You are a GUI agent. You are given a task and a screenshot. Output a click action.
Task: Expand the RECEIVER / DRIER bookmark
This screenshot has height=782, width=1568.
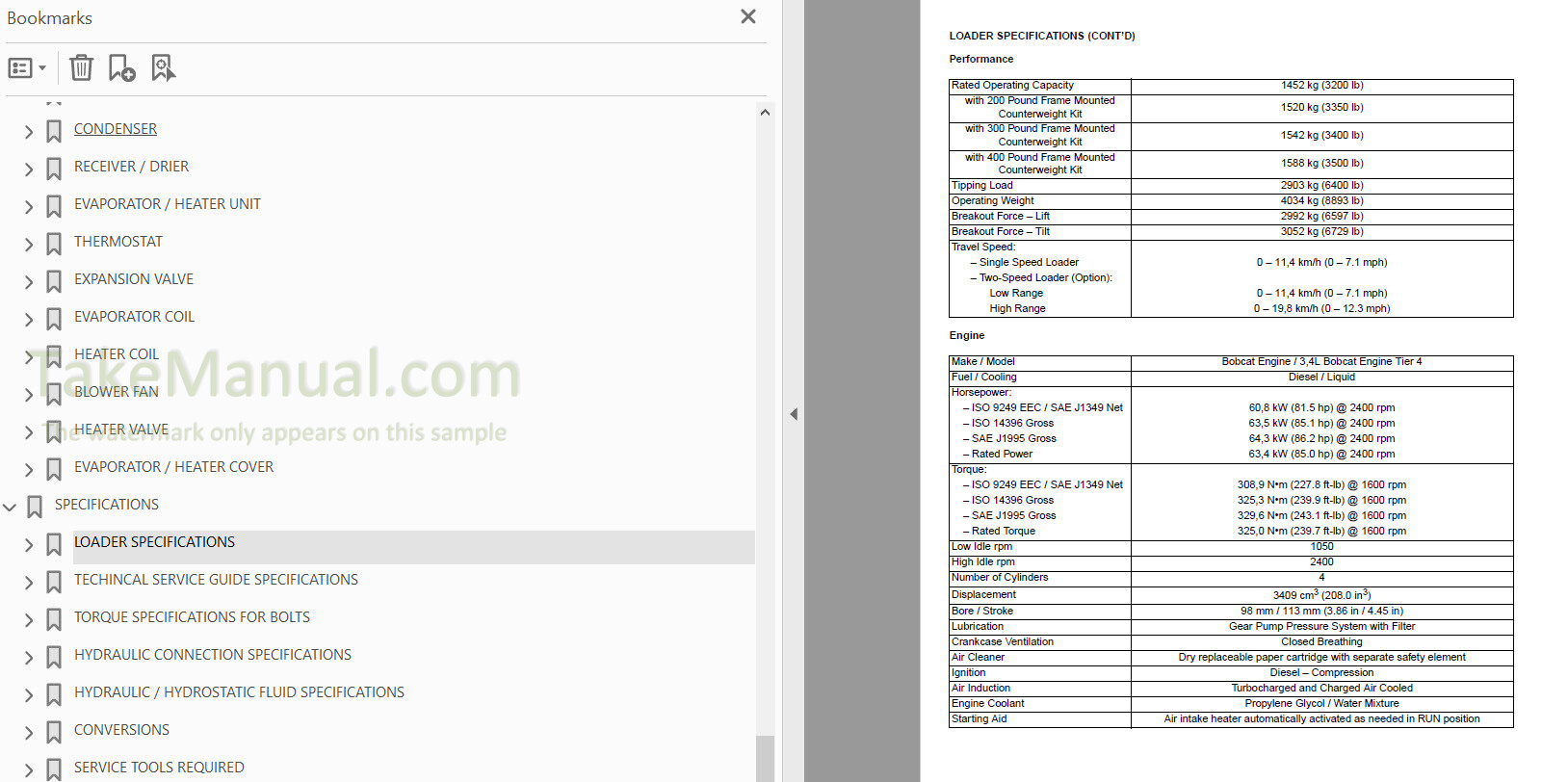pos(29,169)
